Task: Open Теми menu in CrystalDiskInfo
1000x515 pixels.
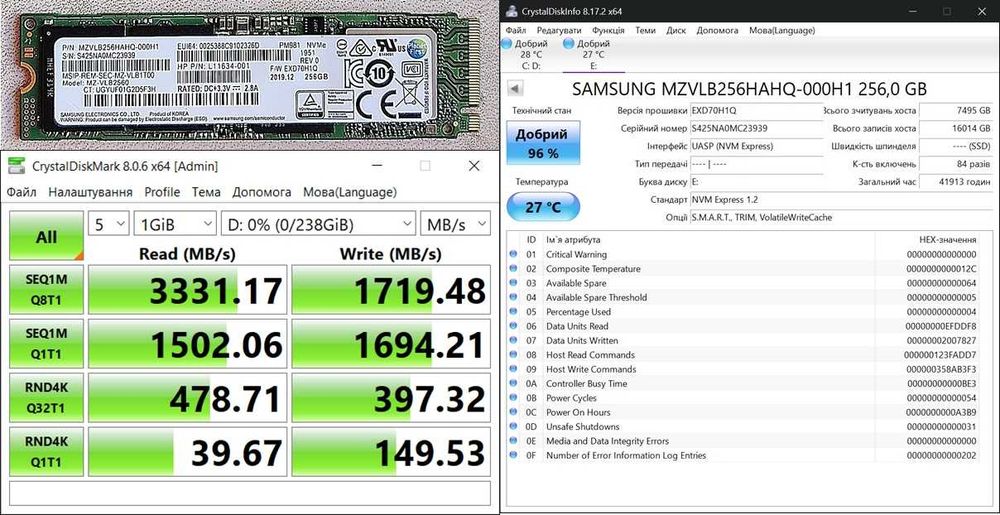Action: click(645, 30)
